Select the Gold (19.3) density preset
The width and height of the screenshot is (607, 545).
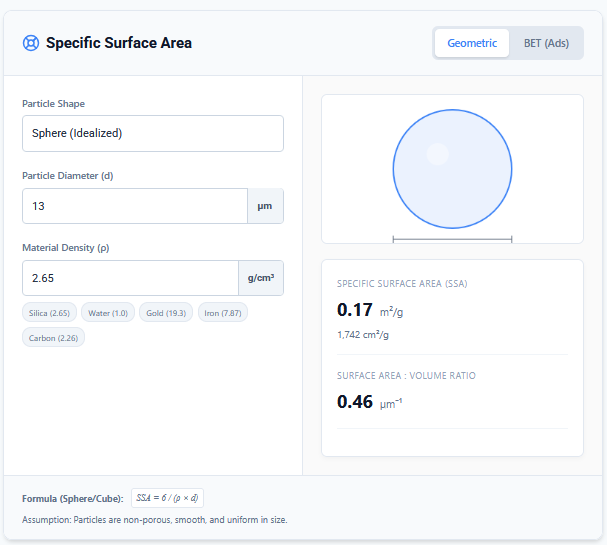(x=166, y=313)
